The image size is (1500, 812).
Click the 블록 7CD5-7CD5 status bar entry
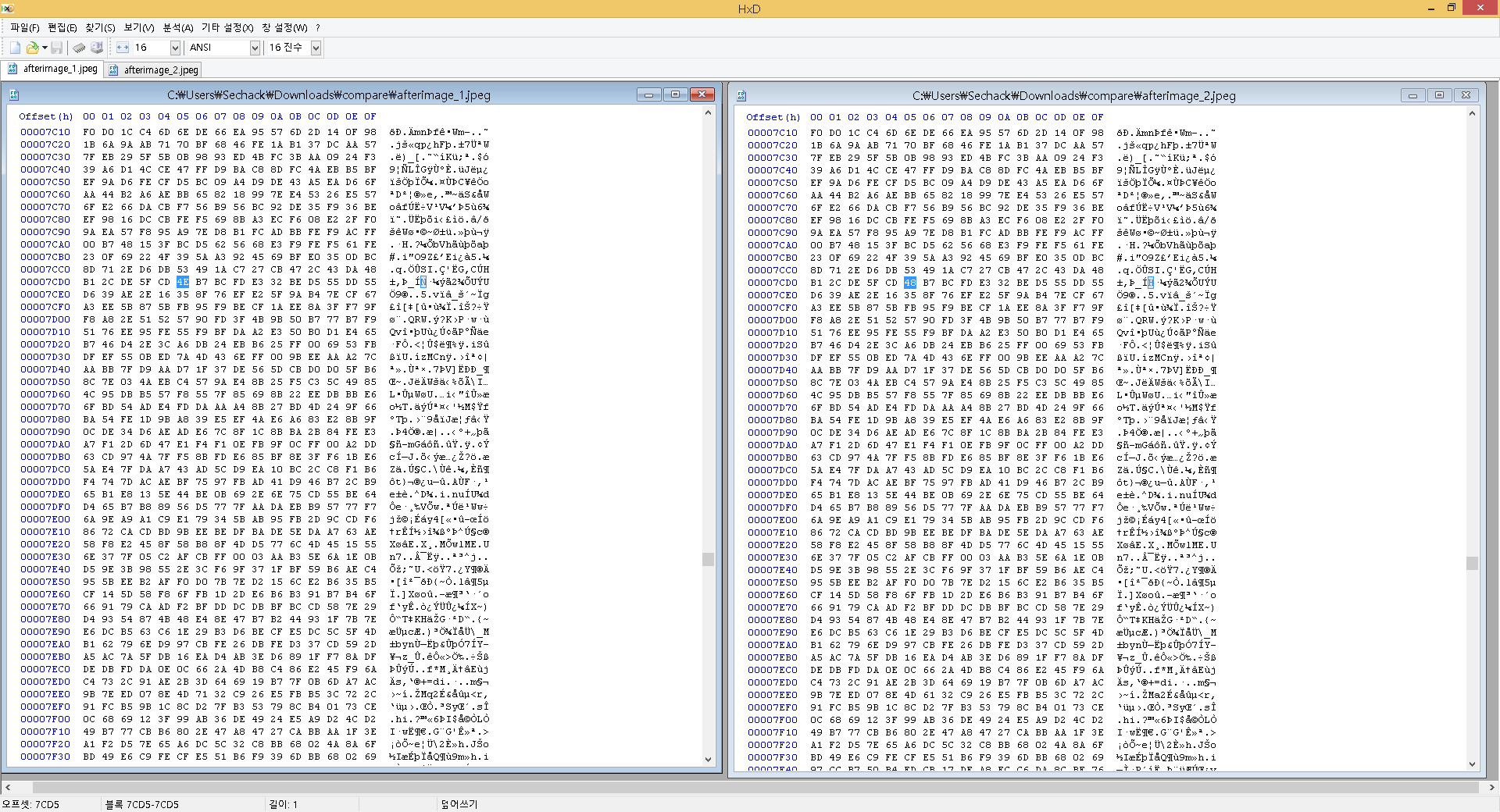pos(141,804)
